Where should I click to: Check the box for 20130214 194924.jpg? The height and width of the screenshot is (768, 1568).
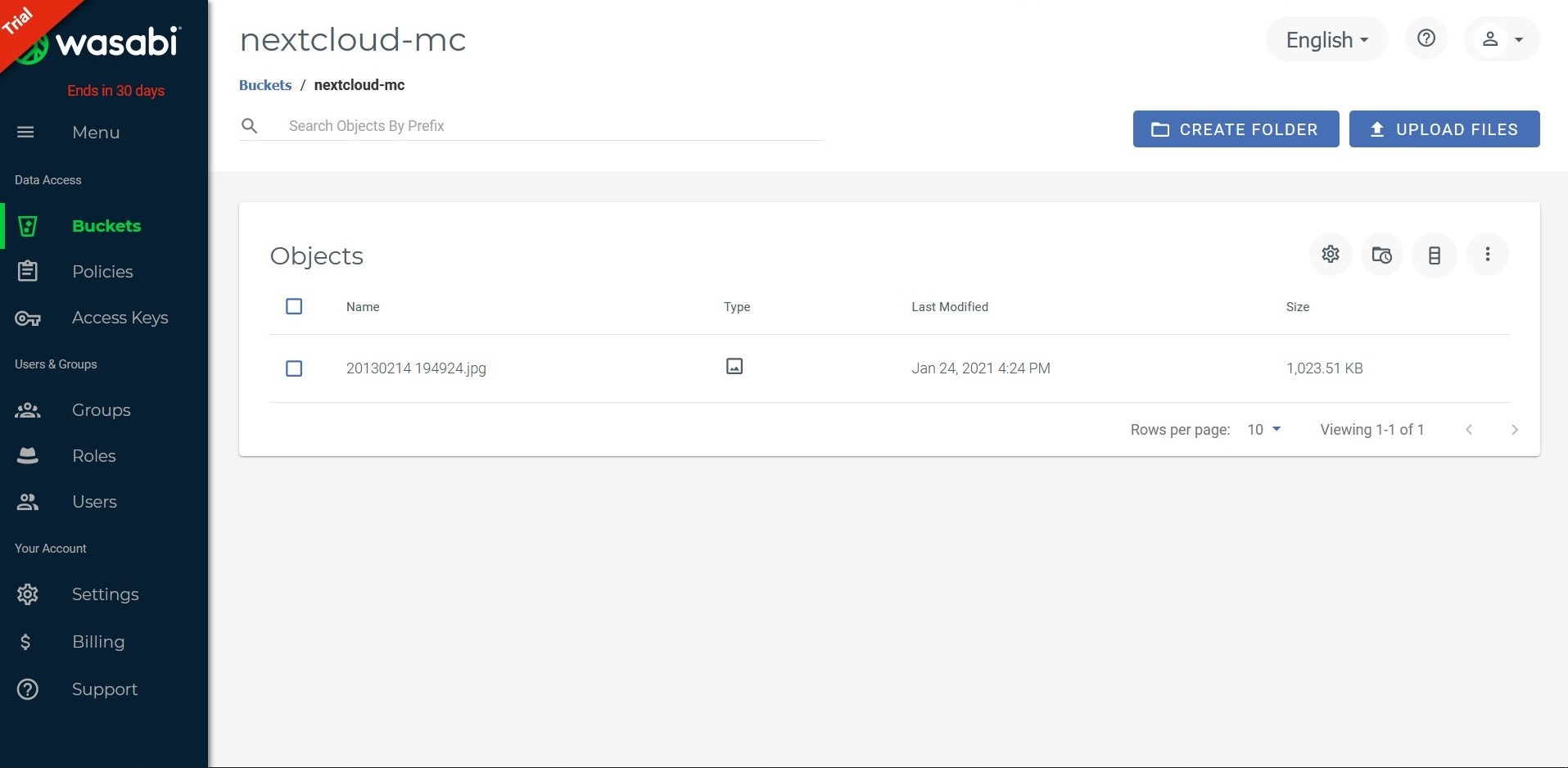tap(294, 368)
